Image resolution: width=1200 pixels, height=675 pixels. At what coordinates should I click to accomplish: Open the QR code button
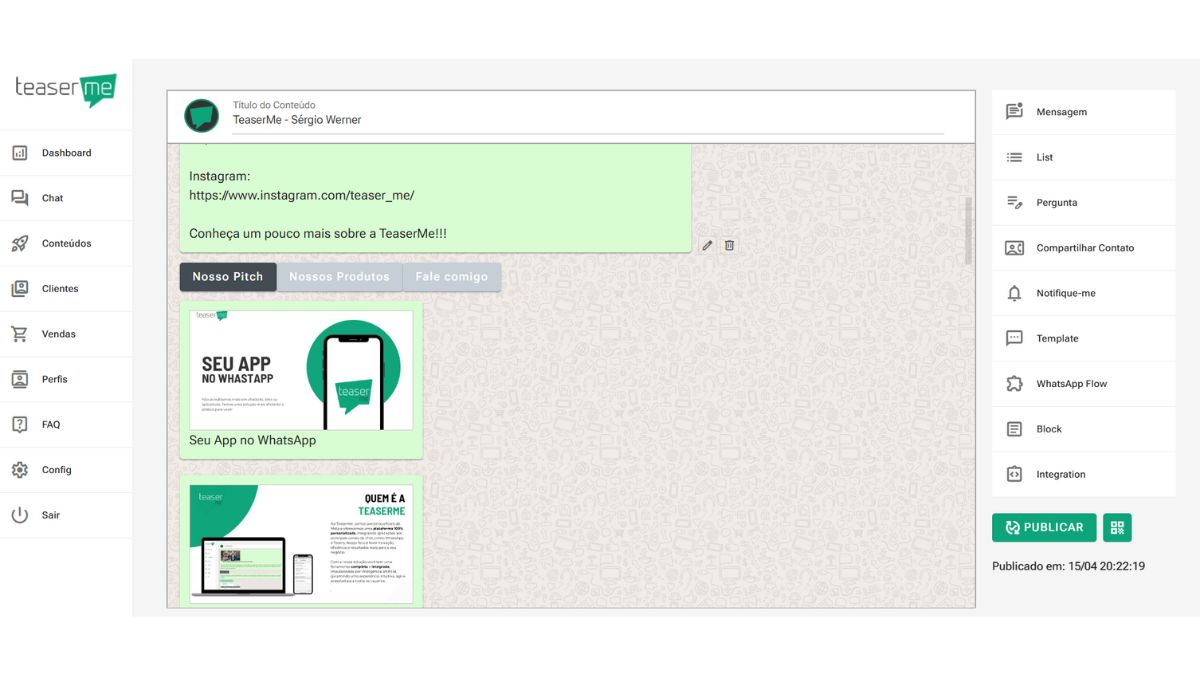(x=1117, y=527)
